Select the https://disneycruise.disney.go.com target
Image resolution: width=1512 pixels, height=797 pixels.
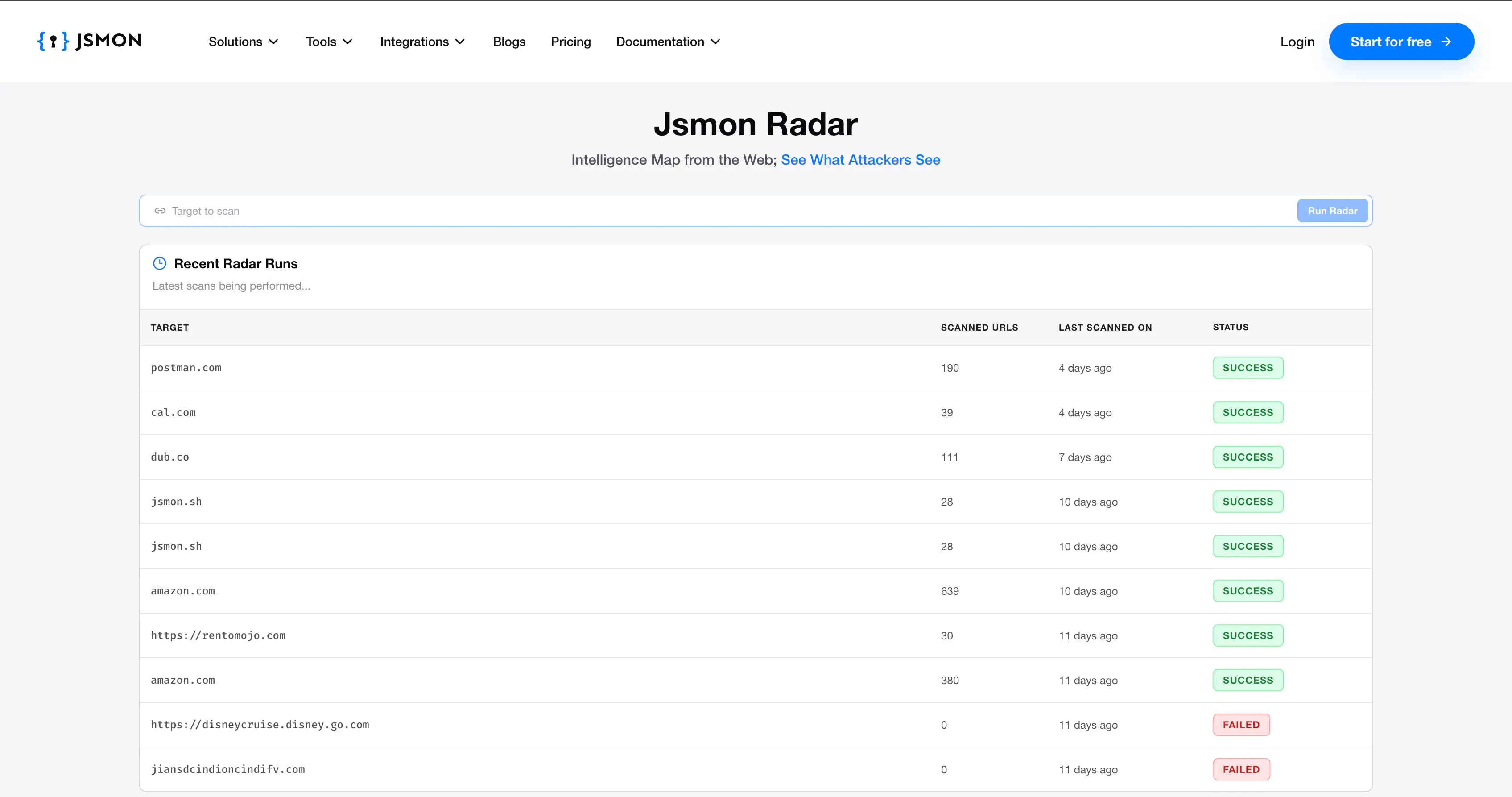[x=260, y=725]
